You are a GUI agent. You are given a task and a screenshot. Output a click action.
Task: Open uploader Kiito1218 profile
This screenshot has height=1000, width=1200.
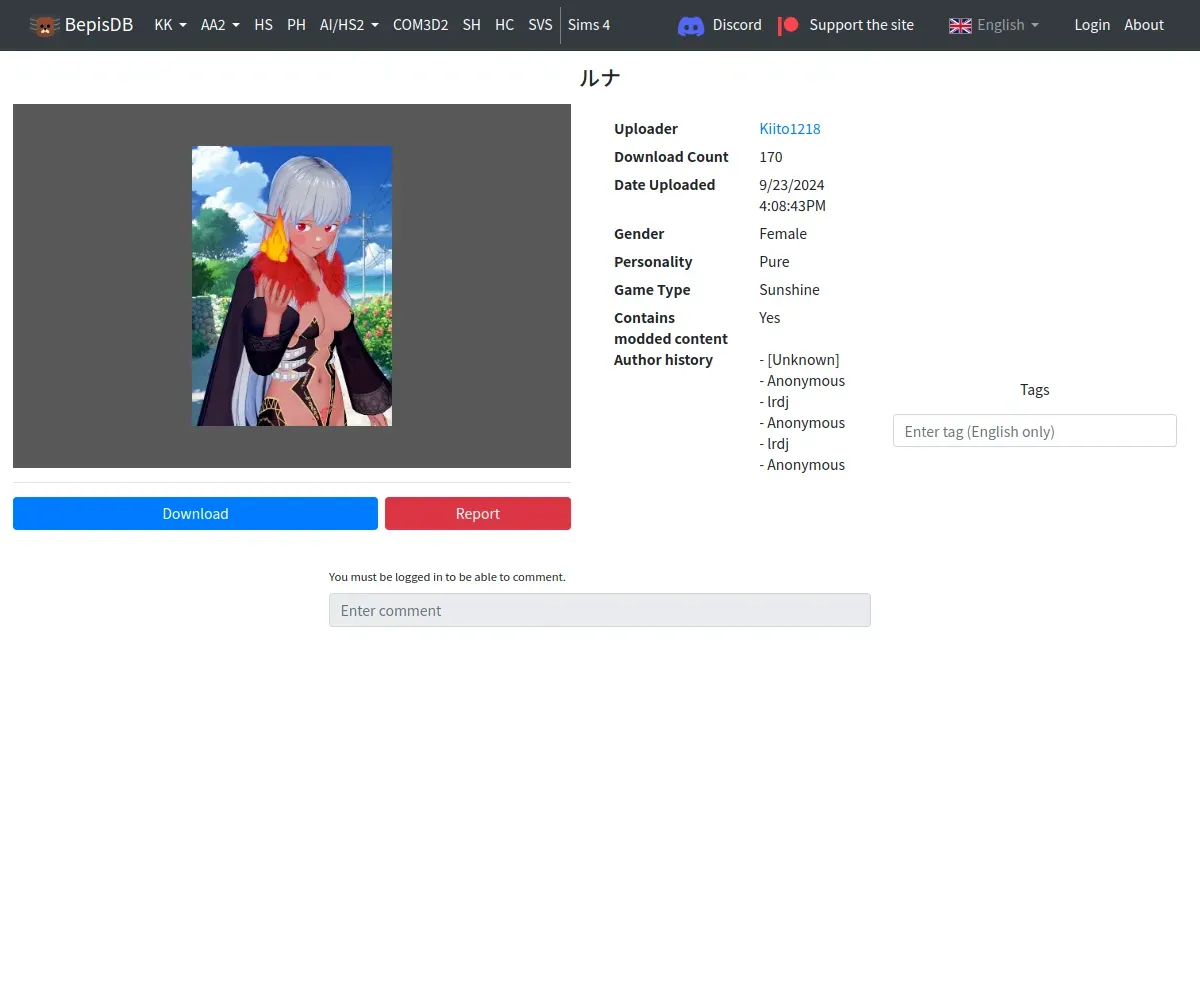[790, 128]
